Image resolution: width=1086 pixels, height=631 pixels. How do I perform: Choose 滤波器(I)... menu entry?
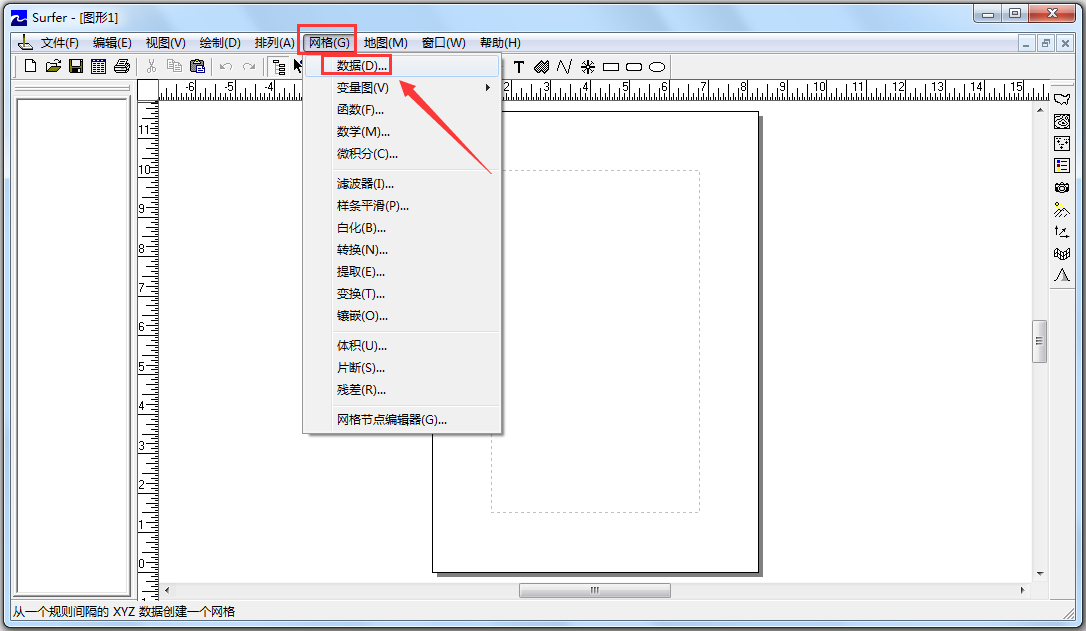pyautogui.click(x=402, y=184)
